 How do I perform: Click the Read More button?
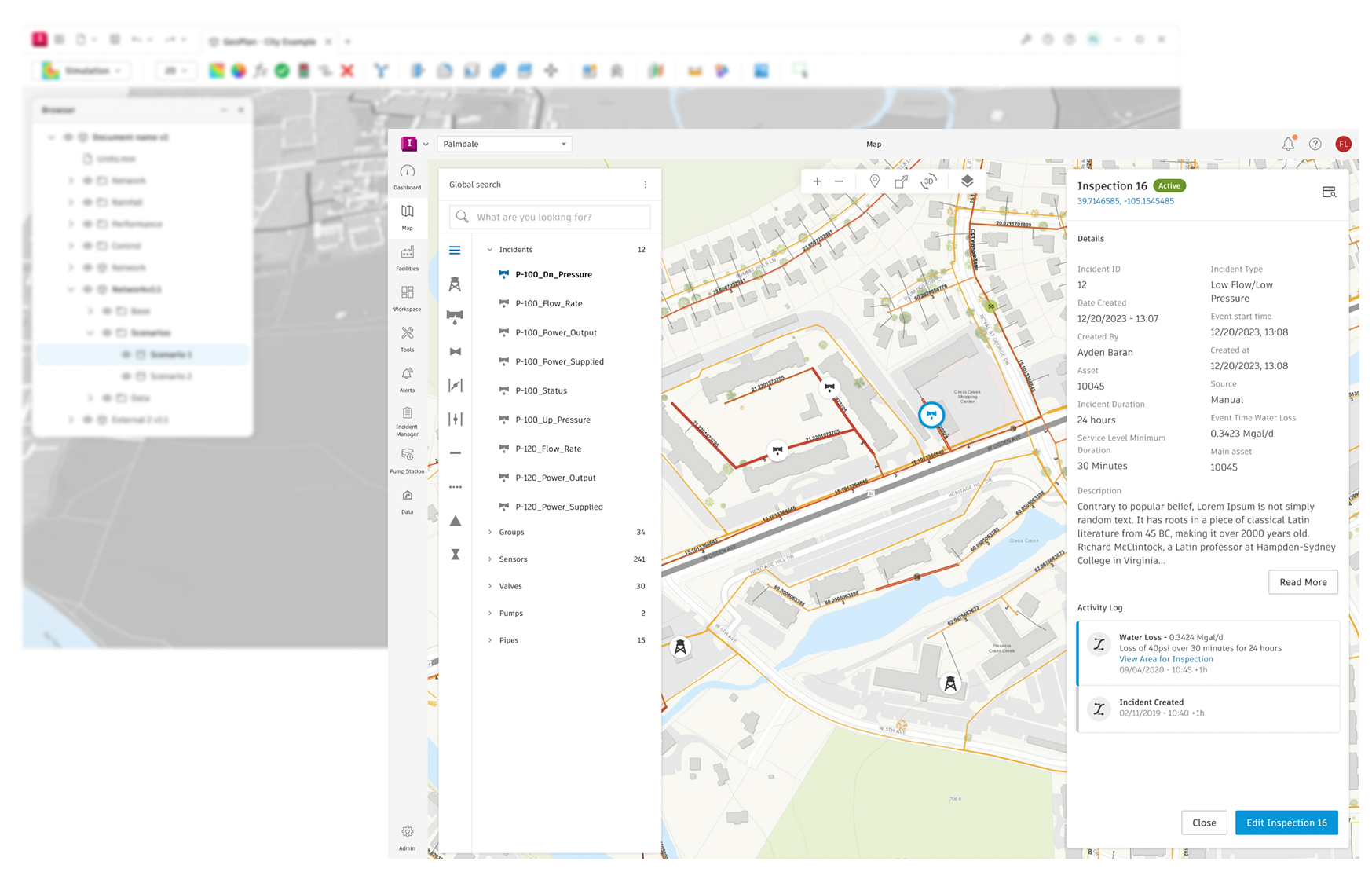coord(1303,582)
